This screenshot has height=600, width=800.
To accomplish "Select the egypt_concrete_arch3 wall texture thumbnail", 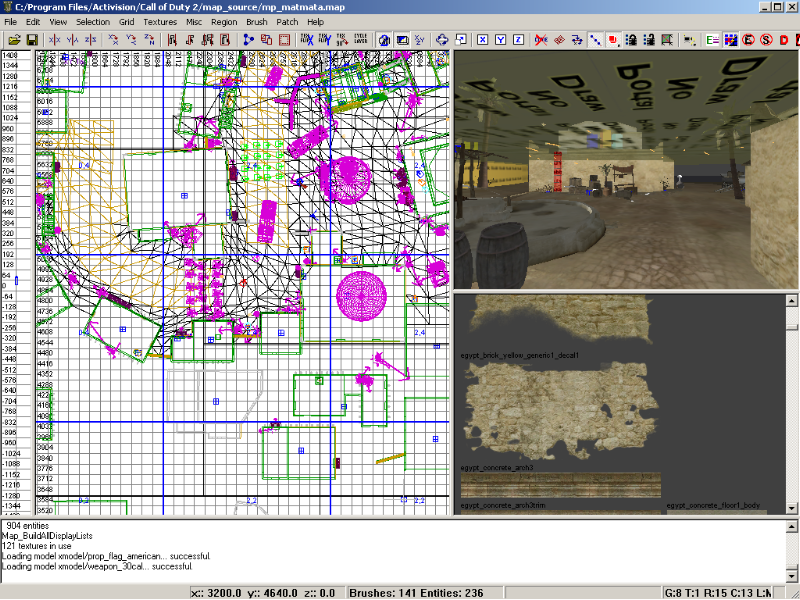I will click(561, 412).
